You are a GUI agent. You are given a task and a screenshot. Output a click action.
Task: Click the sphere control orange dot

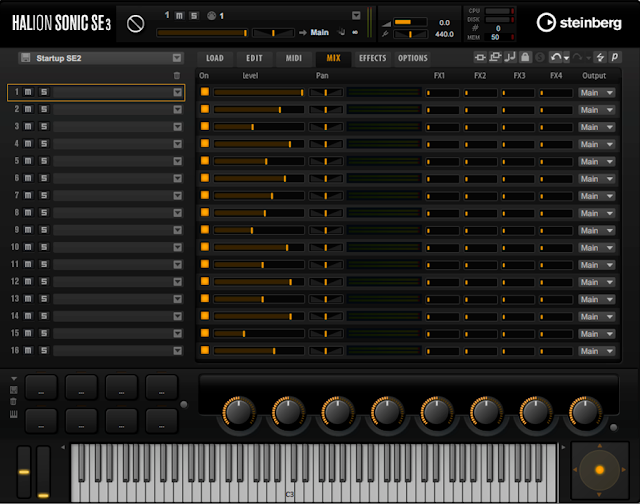(x=600, y=470)
